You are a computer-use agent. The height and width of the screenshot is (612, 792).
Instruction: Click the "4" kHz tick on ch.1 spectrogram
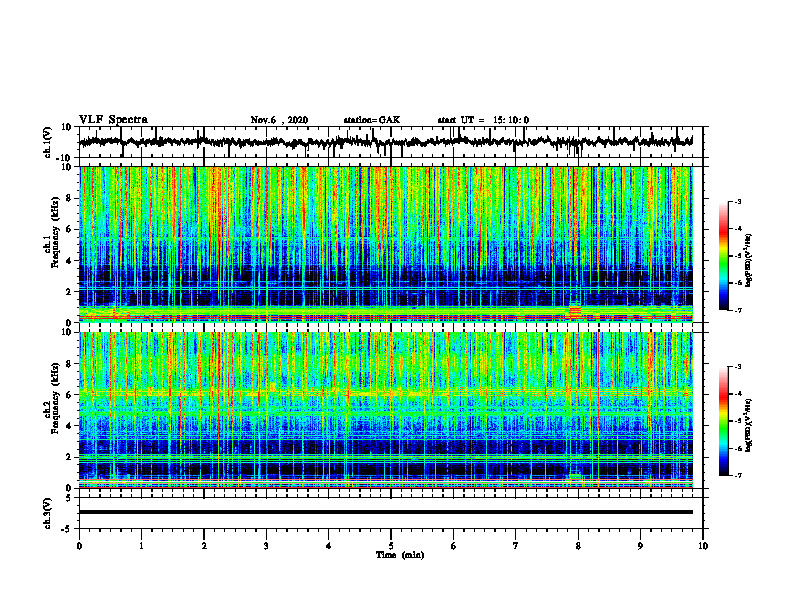pos(70,261)
